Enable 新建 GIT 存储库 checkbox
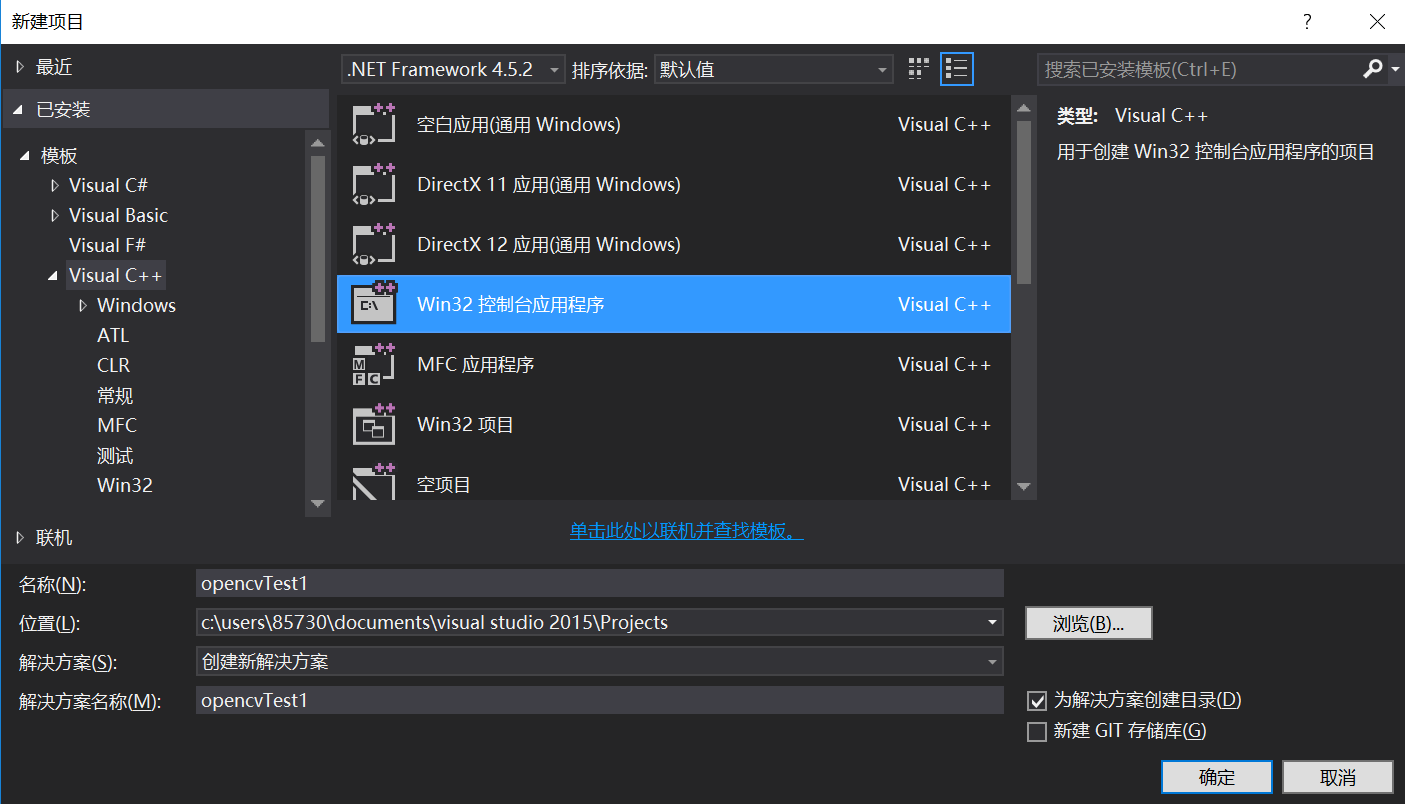The width and height of the screenshot is (1405, 804). [1037, 732]
